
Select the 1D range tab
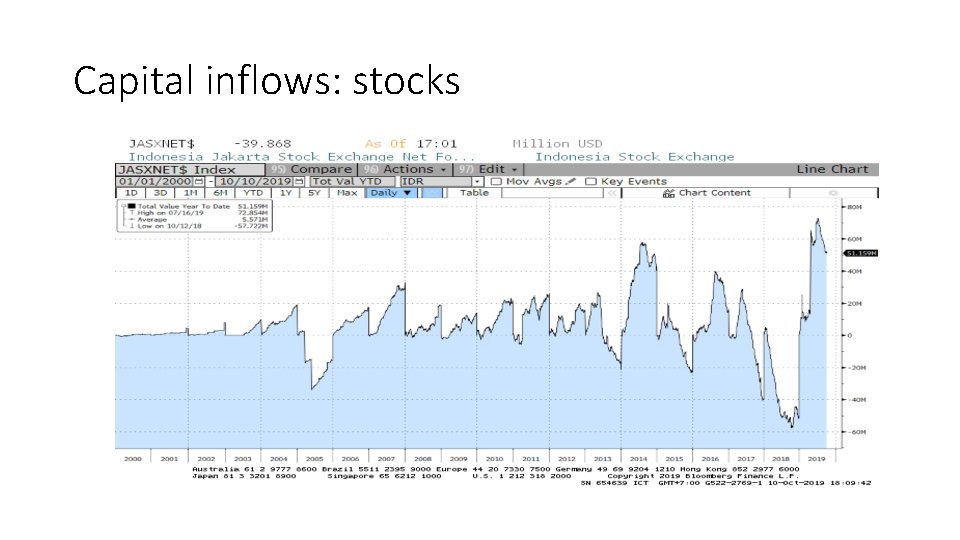tap(131, 193)
